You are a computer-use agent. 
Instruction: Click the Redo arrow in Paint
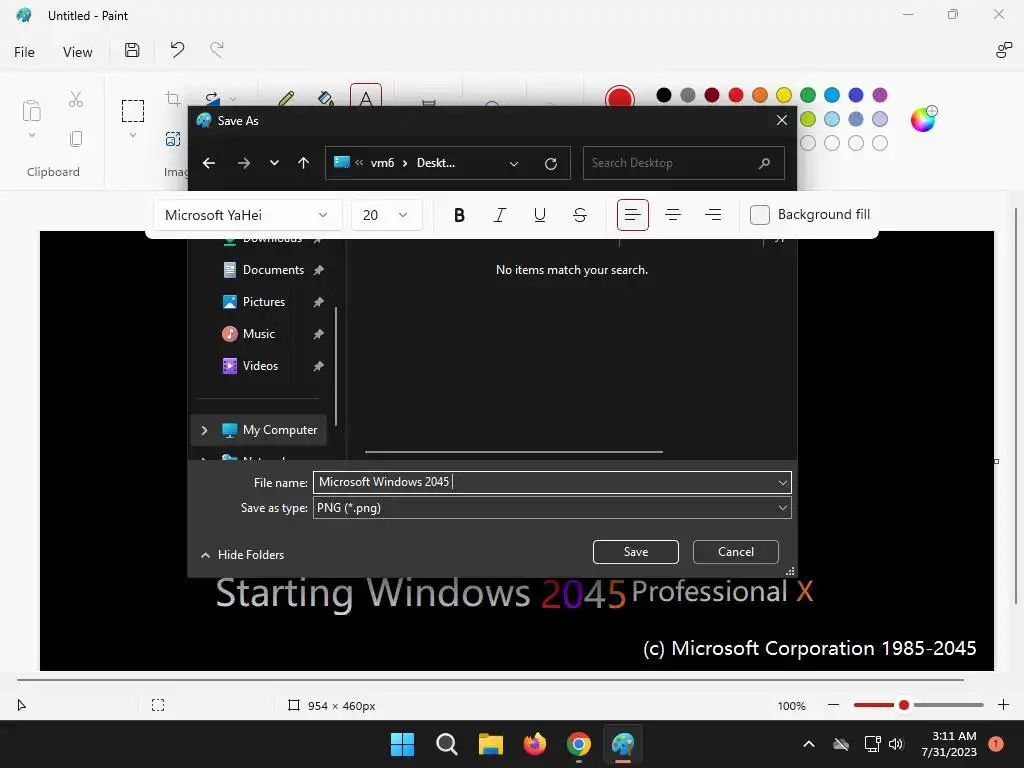(217, 50)
